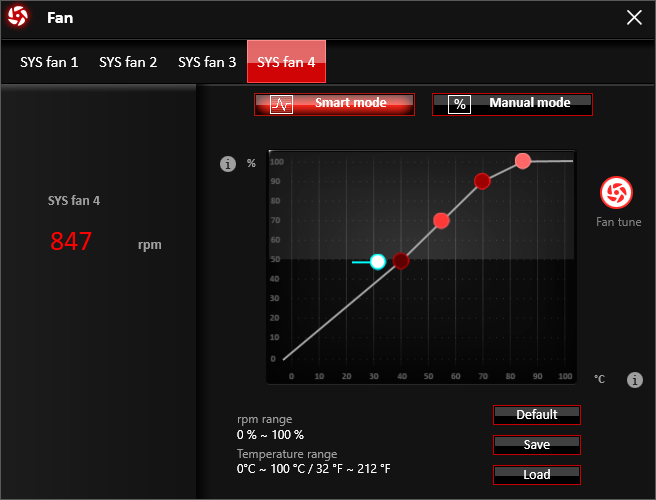Click the percent icon in Manual mode
This screenshot has width=656, height=500.
[459, 105]
